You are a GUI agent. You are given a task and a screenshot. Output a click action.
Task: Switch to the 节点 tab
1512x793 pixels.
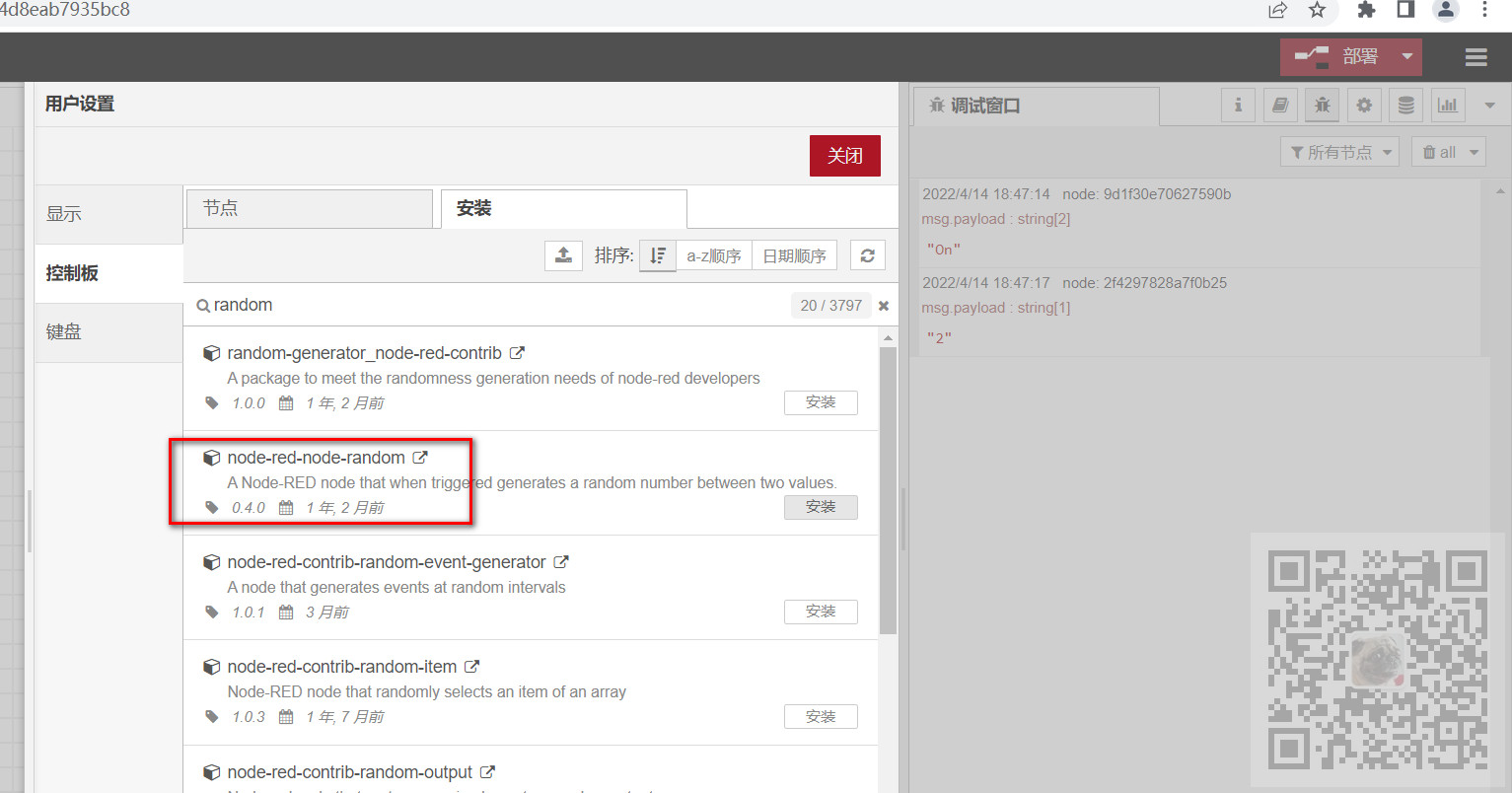click(x=310, y=209)
